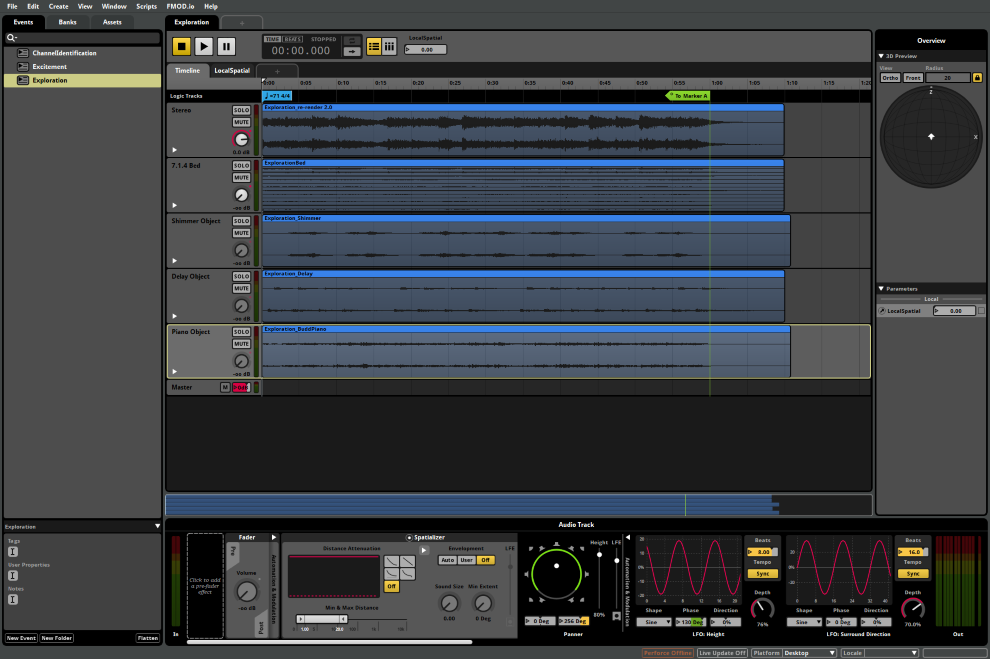Viewport: 990px width, 659px height.
Task: Turn off distance attenuation with the Off button
Action: [391, 586]
